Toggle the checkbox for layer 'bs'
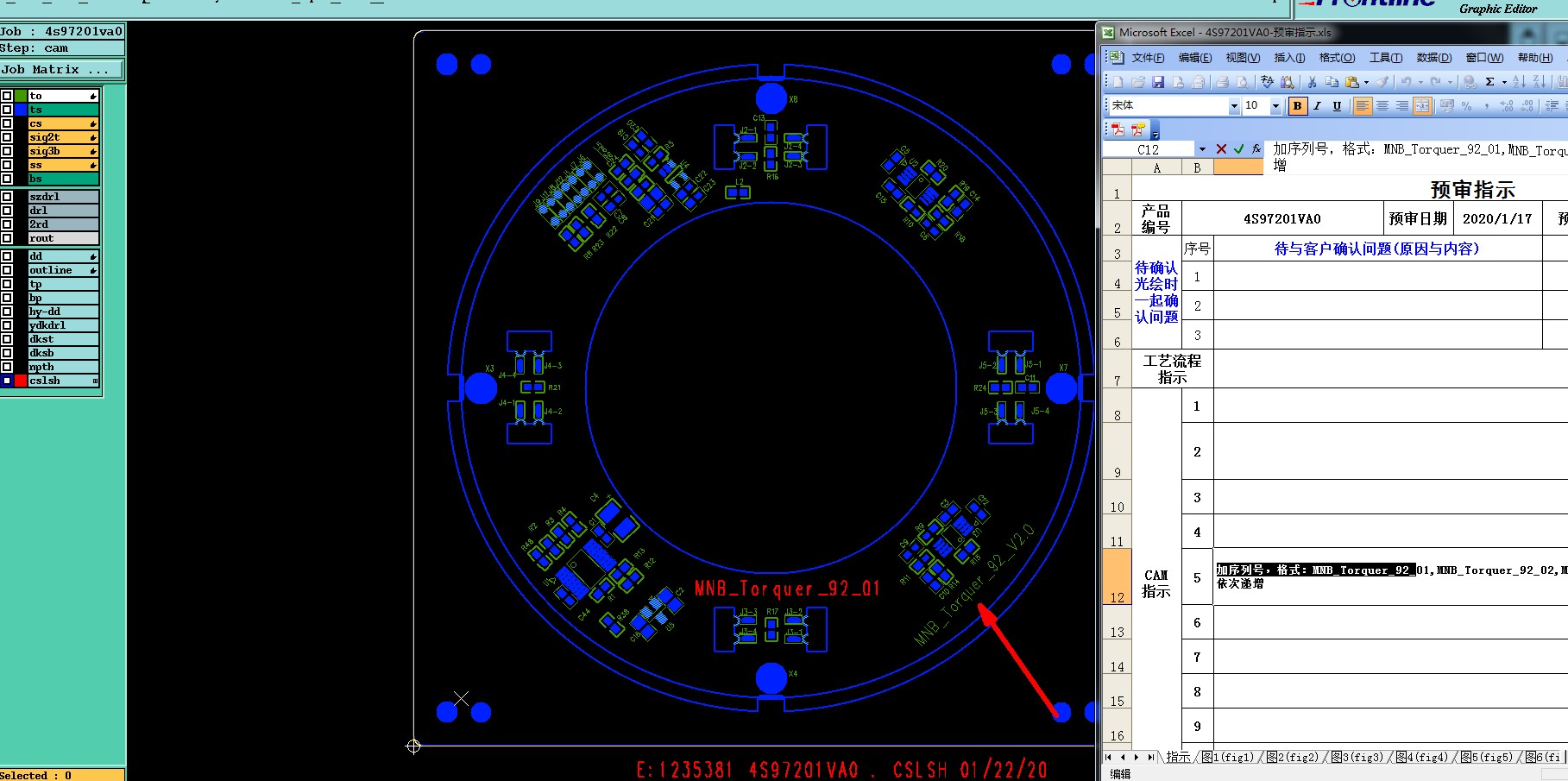 point(6,179)
